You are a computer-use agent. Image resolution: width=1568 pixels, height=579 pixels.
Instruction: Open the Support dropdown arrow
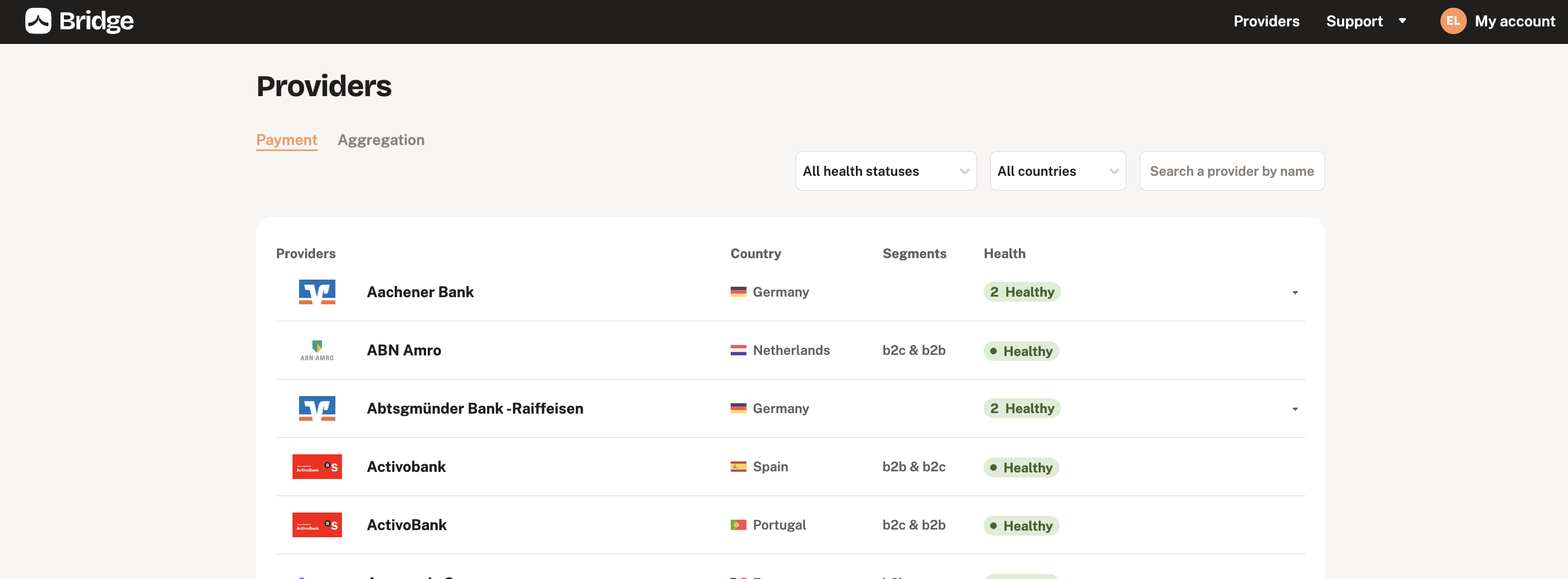pos(1403,21)
